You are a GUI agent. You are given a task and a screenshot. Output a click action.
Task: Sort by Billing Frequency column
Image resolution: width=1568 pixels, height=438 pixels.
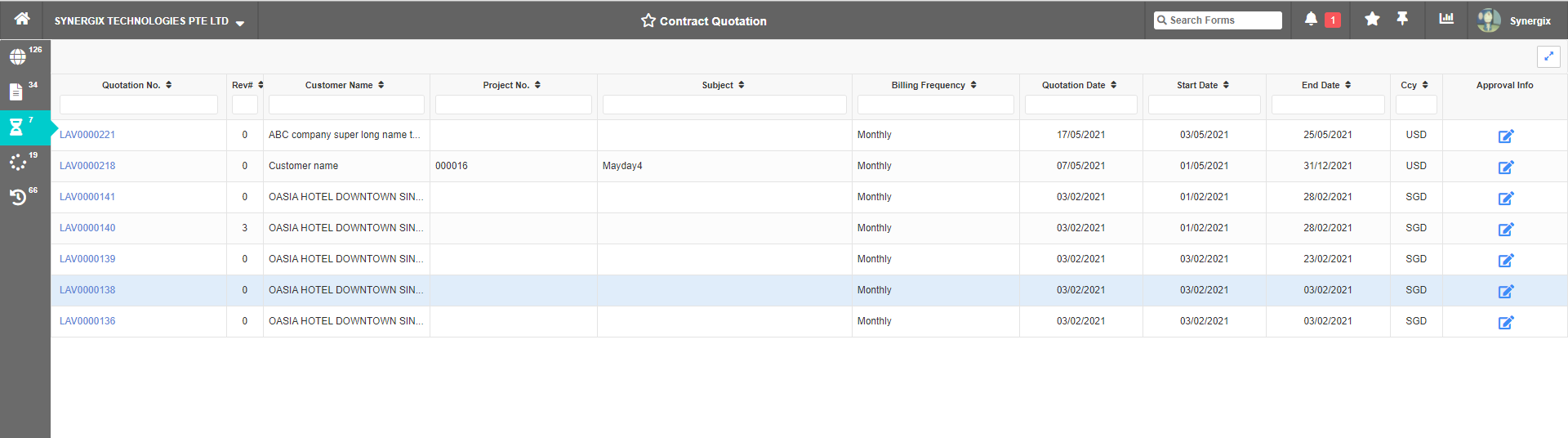pos(973,85)
